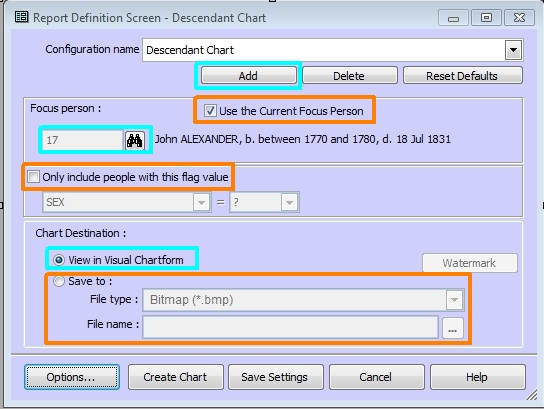Image resolution: width=544 pixels, height=409 pixels.
Task: Select the Save to radio option
Action: (x=59, y=281)
